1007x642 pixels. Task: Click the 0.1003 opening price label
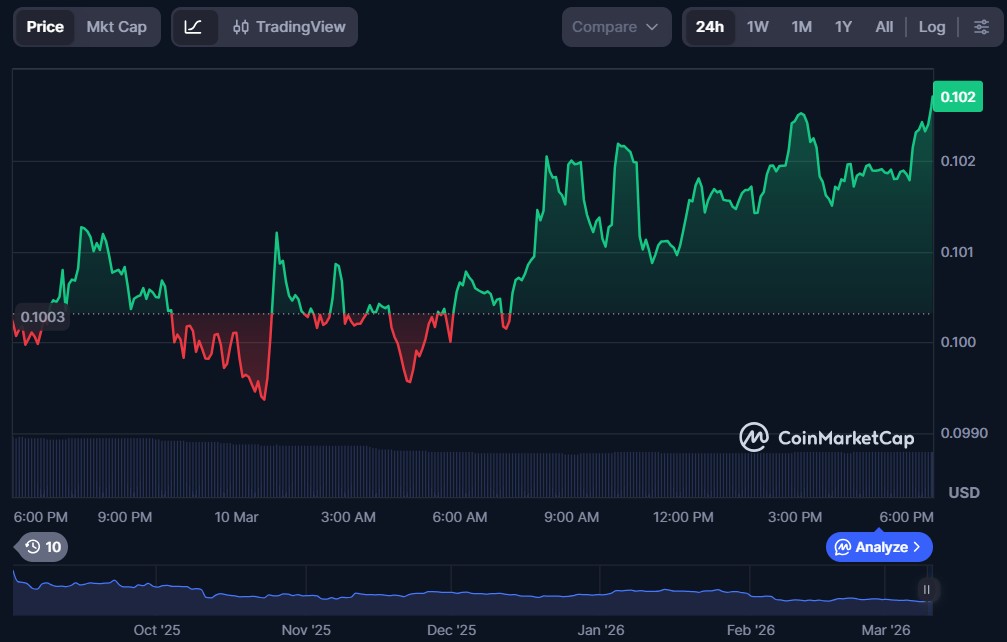click(x=42, y=317)
